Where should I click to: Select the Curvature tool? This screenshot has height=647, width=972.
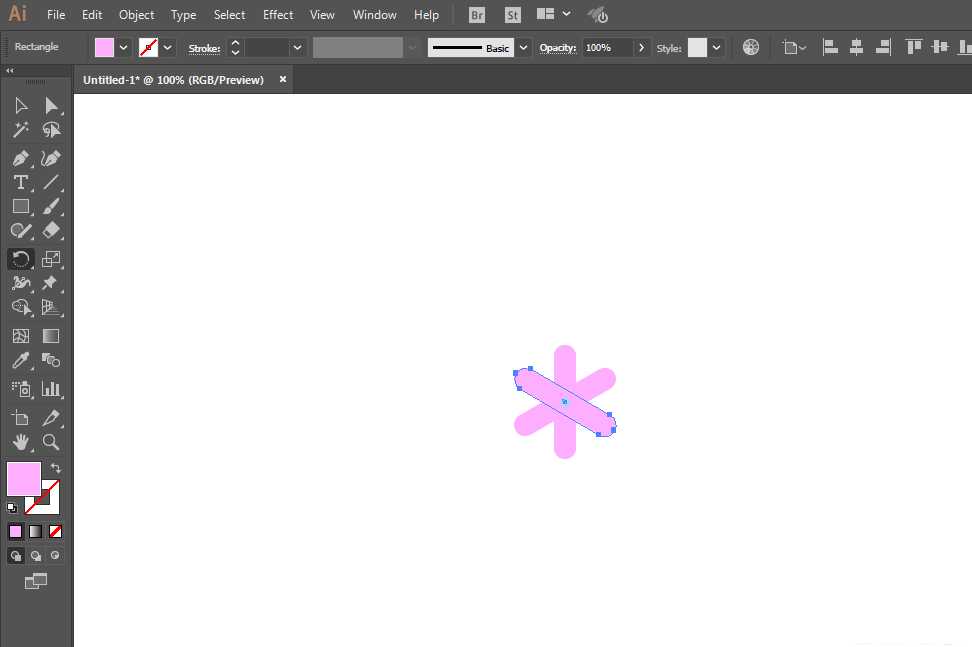tap(51, 159)
